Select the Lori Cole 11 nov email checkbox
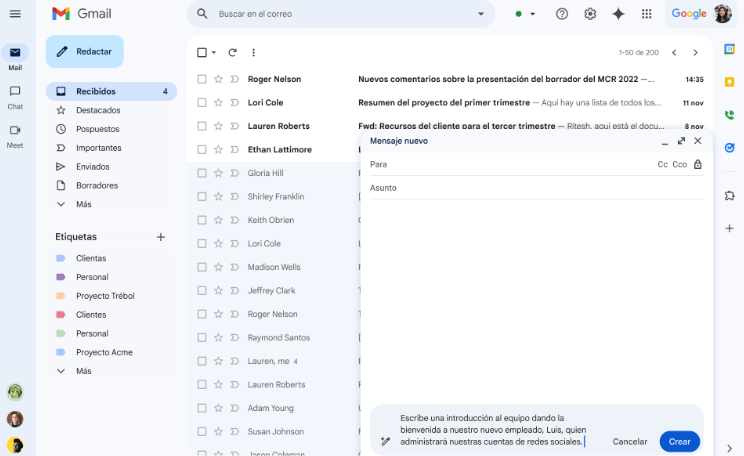This screenshot has width=744, height=456. click(x=202, y=102)
